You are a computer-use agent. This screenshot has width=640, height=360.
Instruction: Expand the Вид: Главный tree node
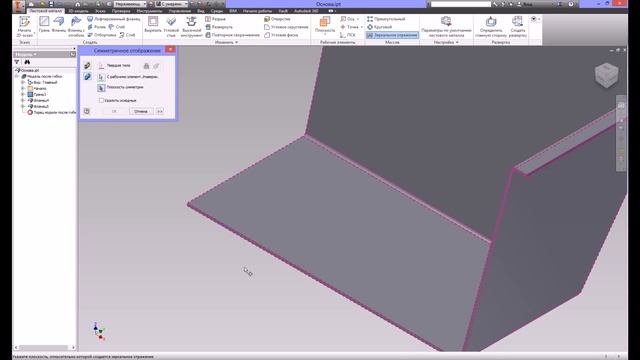point(23,82)
